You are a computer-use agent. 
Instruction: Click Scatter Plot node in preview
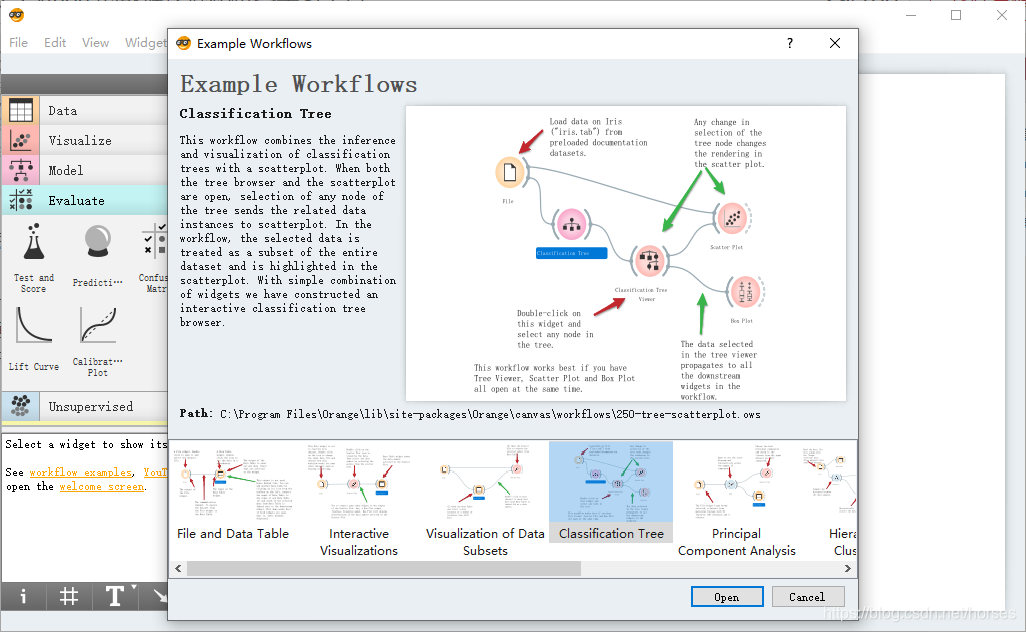click(x=732, y=219)
